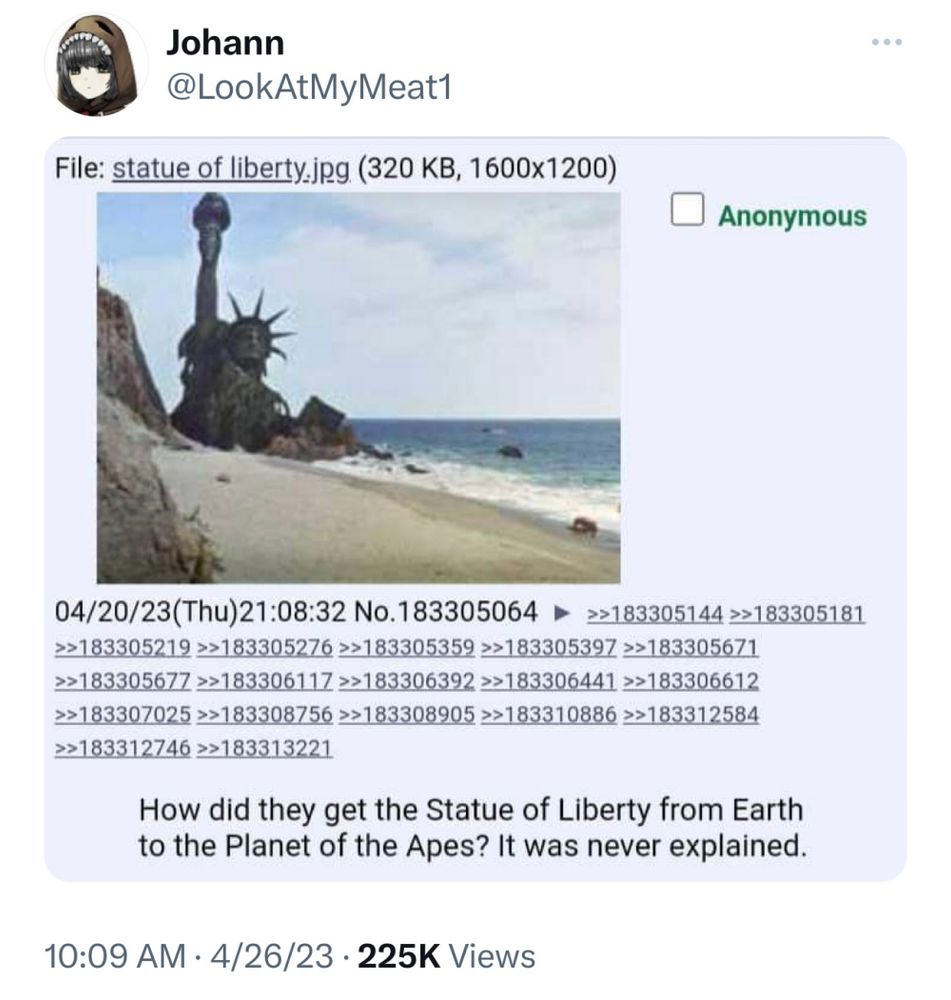Go to last backlink >>183313221
Image resolution: width=951 pixels, height=1000 pixels.
pyautogui.click(x=265, y=747)
